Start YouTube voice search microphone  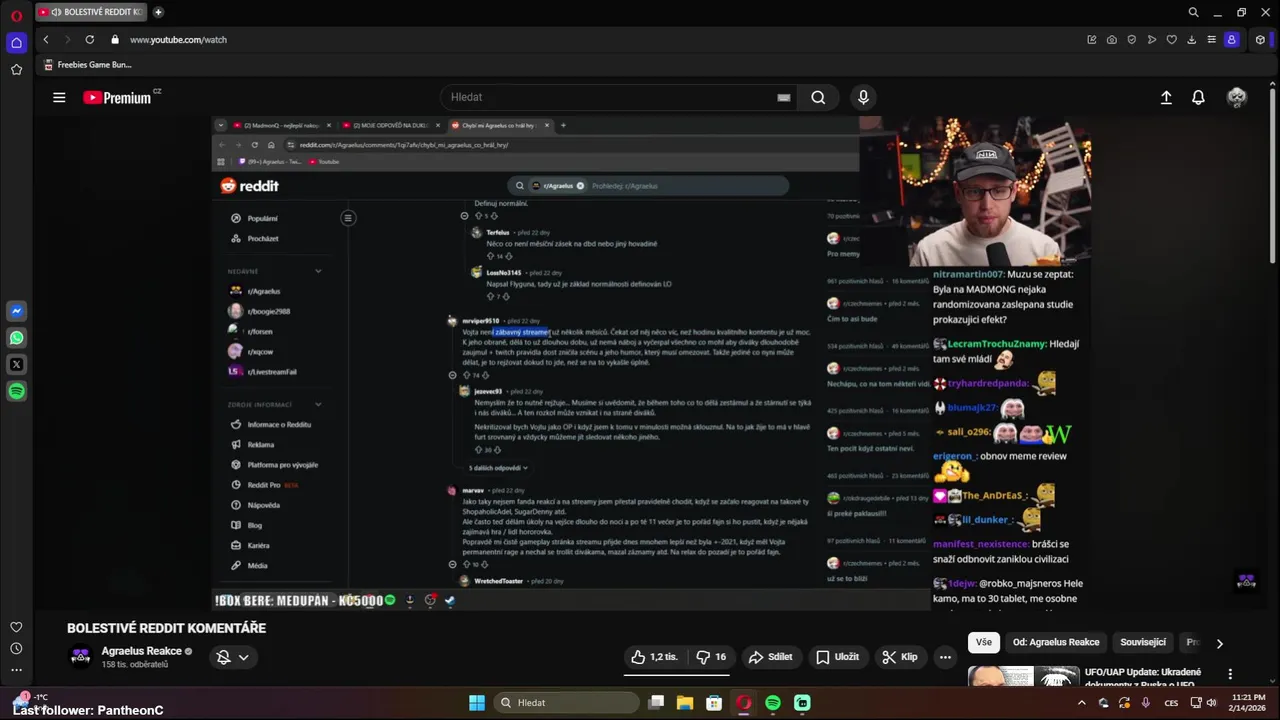click(863, 97)
